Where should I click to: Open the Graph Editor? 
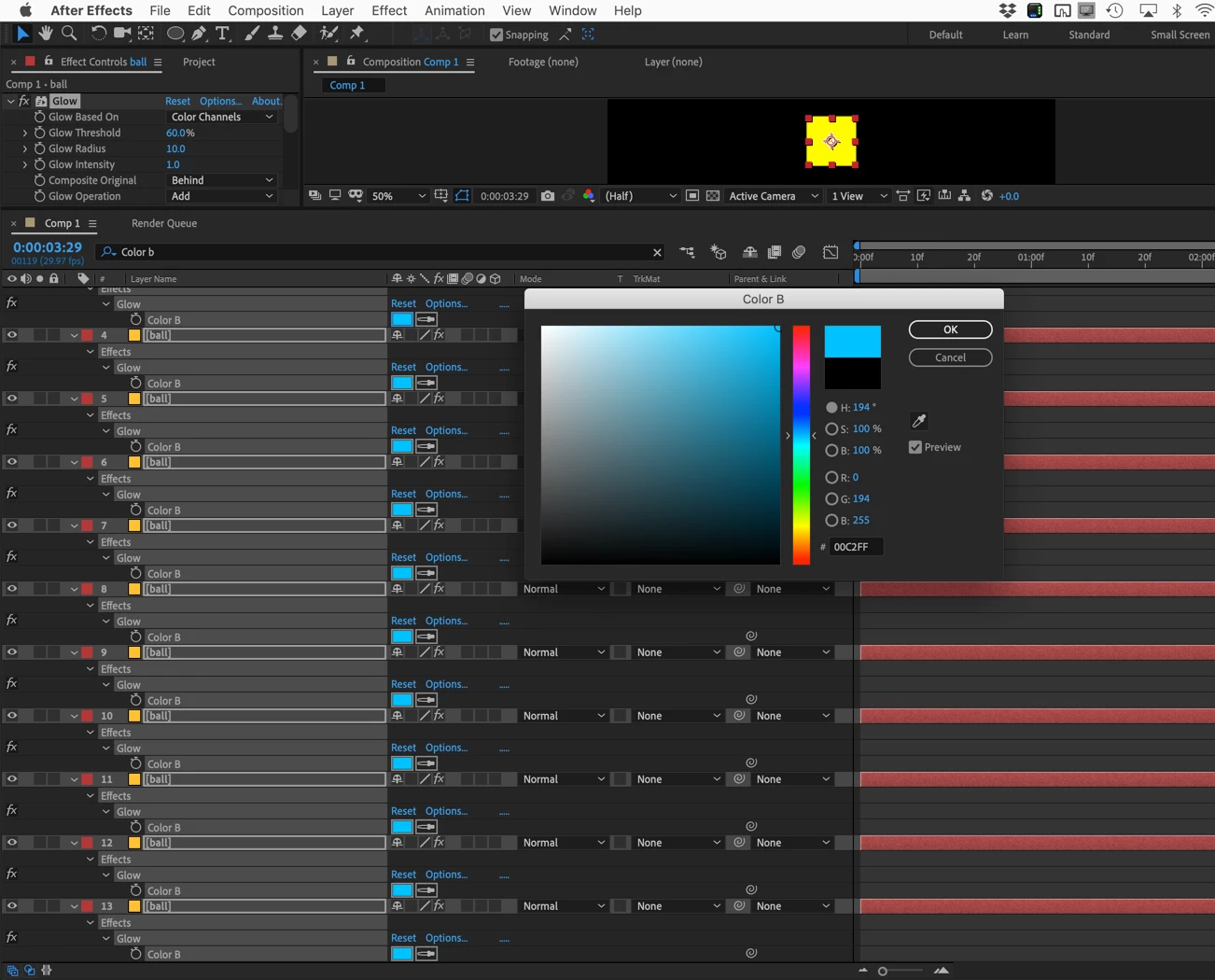click(831, 252)
